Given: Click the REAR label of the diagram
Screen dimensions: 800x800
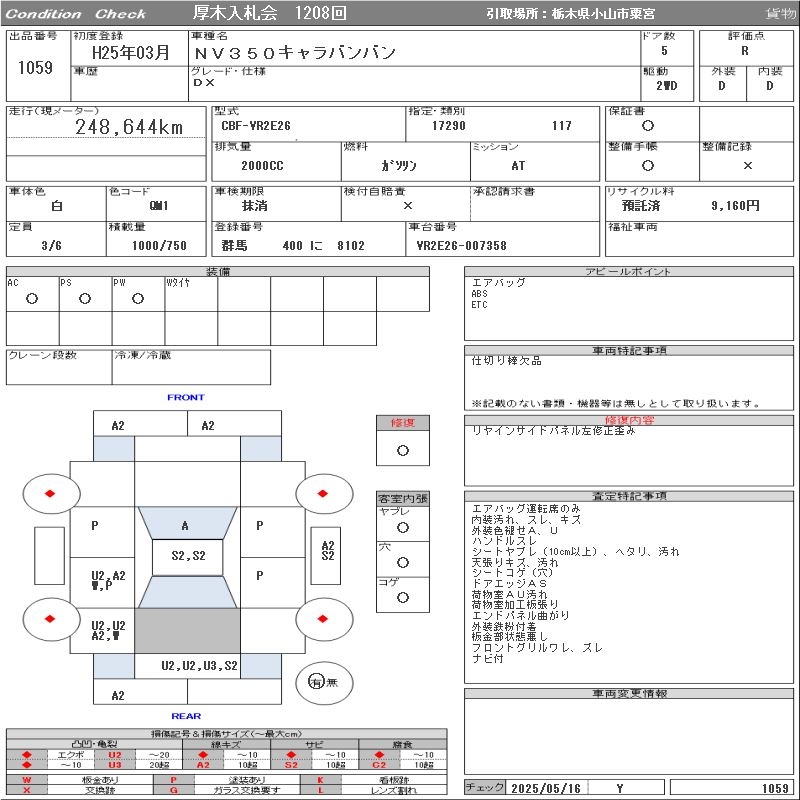Looking at the screenshot, I should tap(186, 716).
